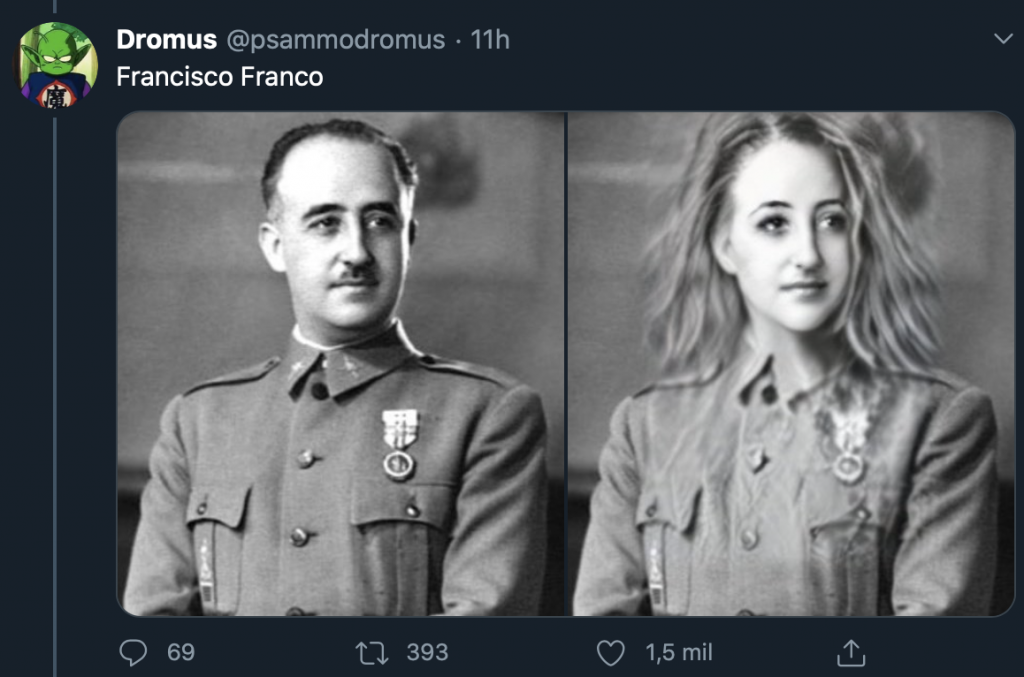
Task: Click the dot separator before the timestamp
Action: pyautogui.click(x=458, y=40)
